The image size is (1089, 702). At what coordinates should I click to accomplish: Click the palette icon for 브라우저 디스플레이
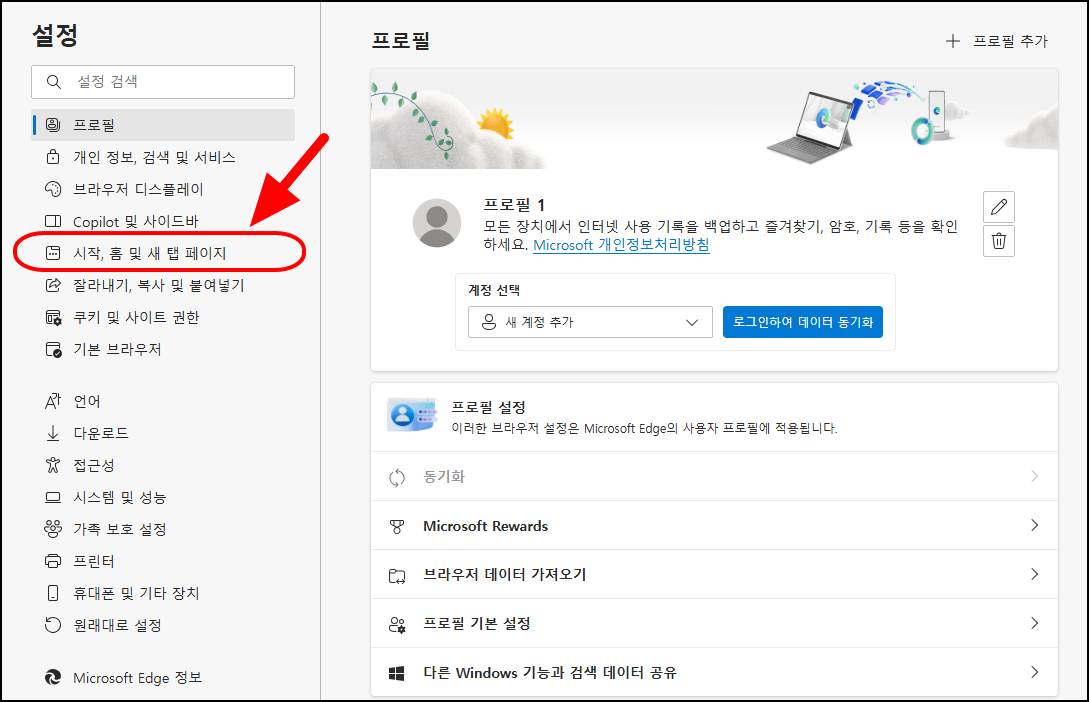[53, 189]
